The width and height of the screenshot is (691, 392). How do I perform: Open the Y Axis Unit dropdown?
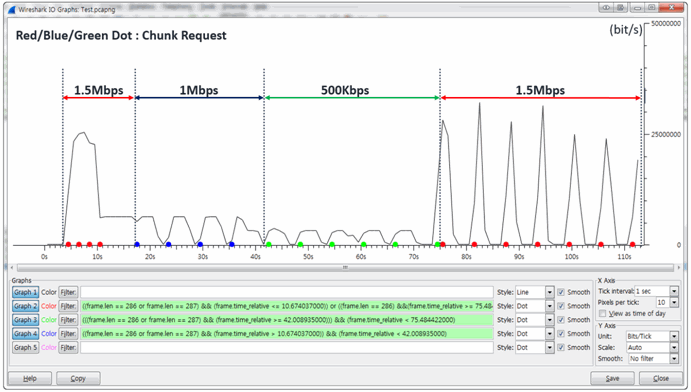(652, 336)
